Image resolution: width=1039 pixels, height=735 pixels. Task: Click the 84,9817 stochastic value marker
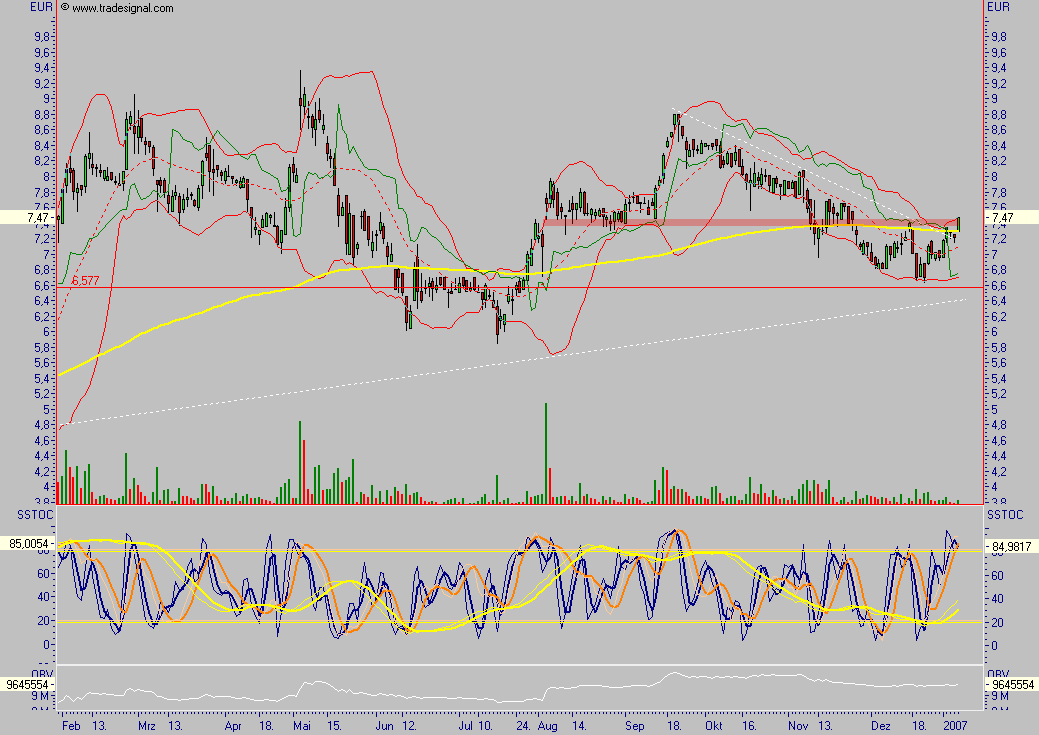pos(1008,547)
